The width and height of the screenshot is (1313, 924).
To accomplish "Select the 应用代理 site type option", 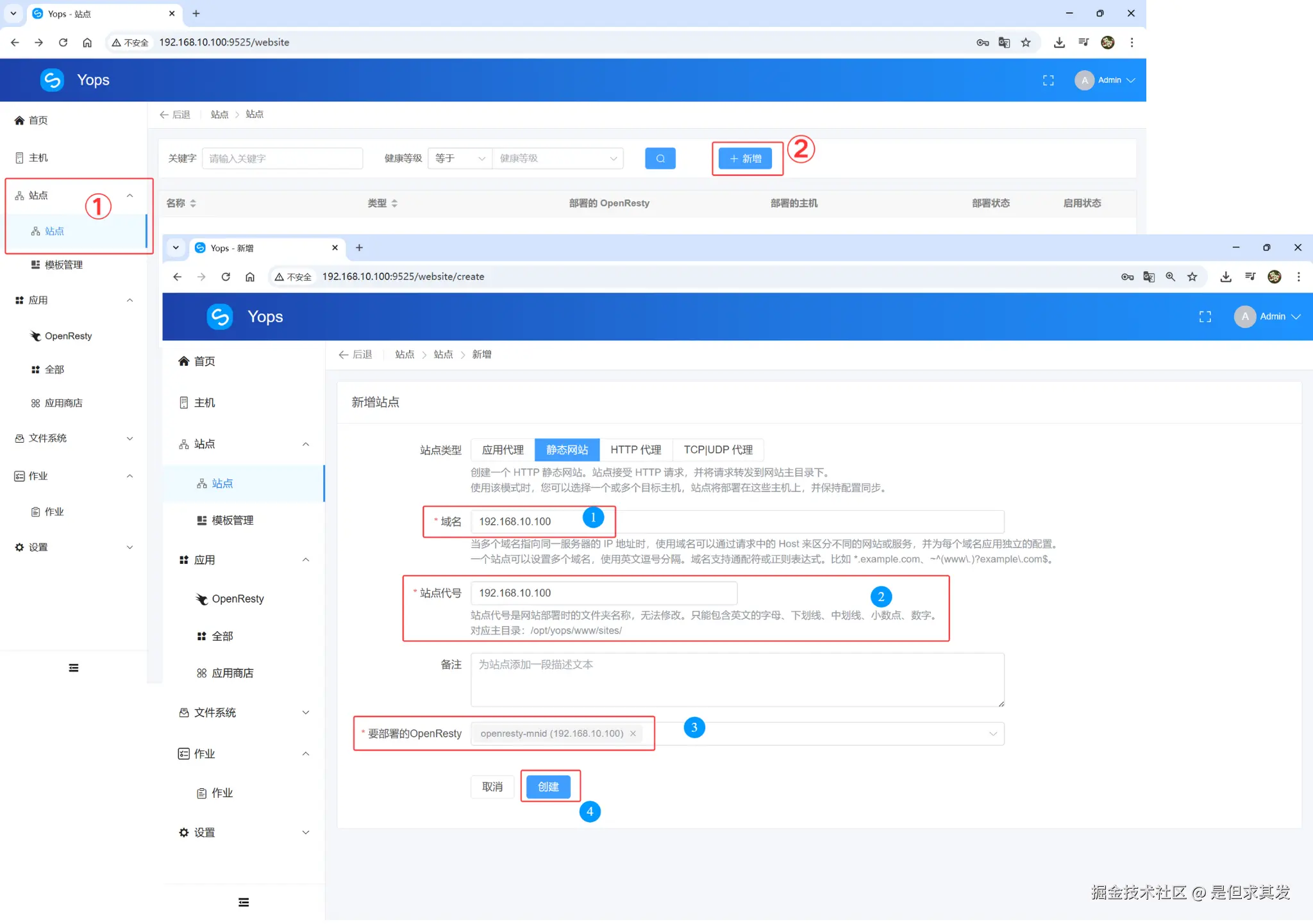I will [503, 450].
